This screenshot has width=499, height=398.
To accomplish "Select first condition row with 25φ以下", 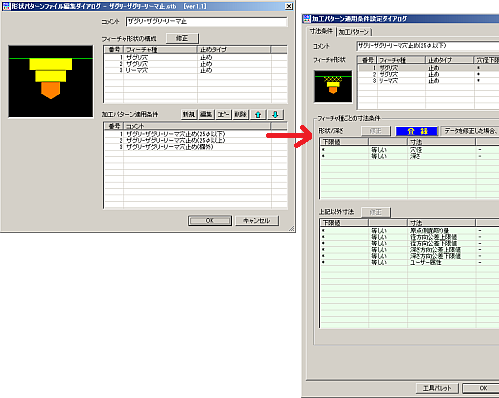I will click(x=195, y=134).
